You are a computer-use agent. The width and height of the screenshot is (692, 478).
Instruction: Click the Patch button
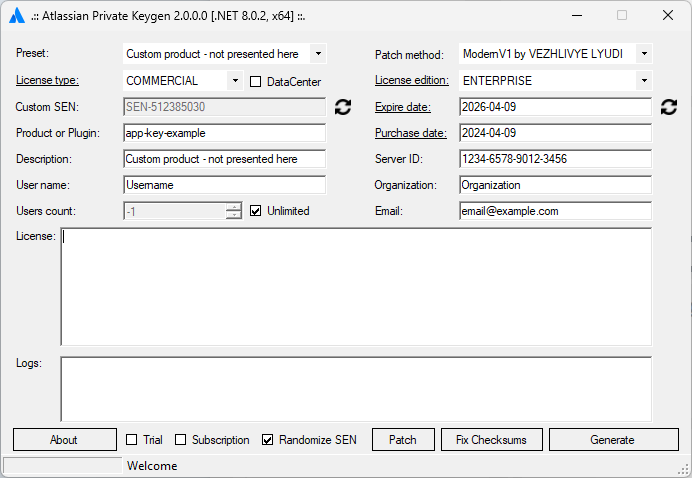403,440
